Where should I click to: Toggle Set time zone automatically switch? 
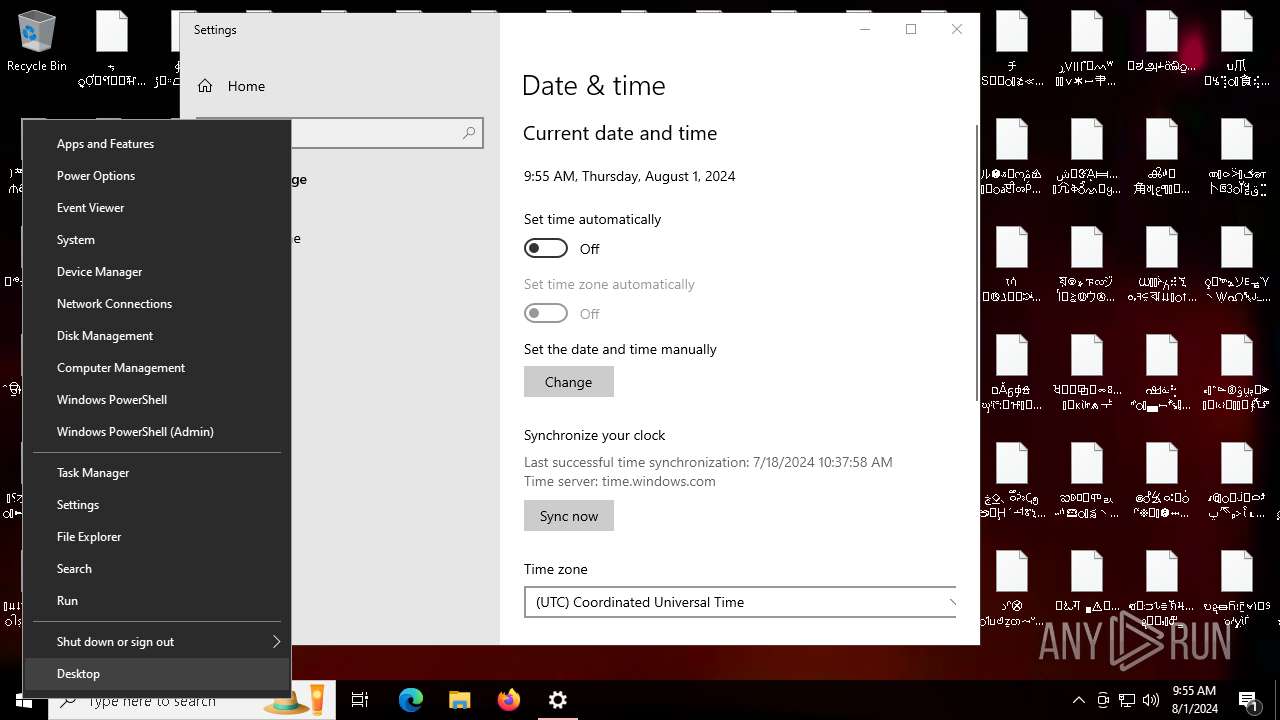(546, 313)
